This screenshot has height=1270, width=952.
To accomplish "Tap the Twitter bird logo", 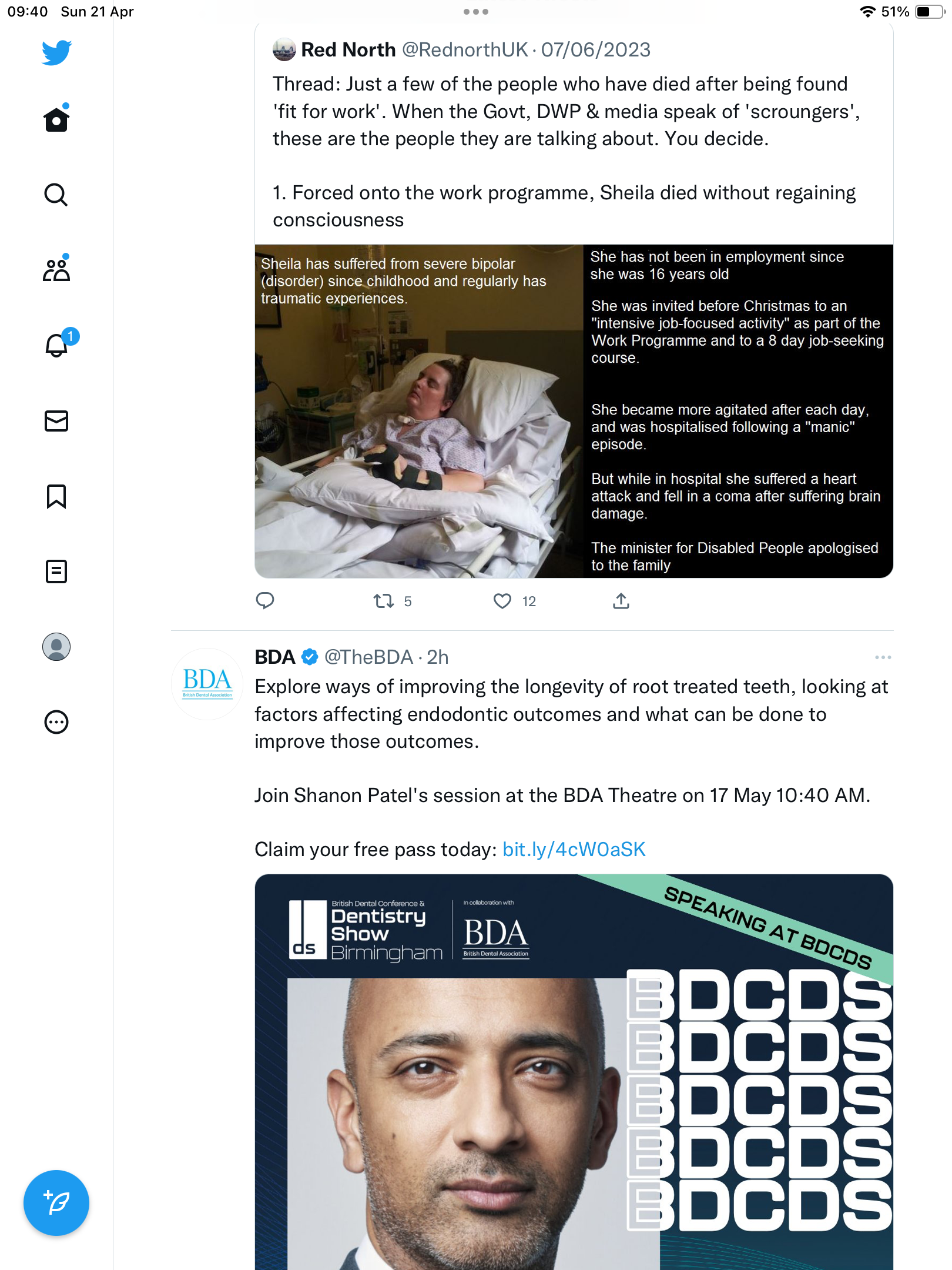I will [x=56, y=52].
